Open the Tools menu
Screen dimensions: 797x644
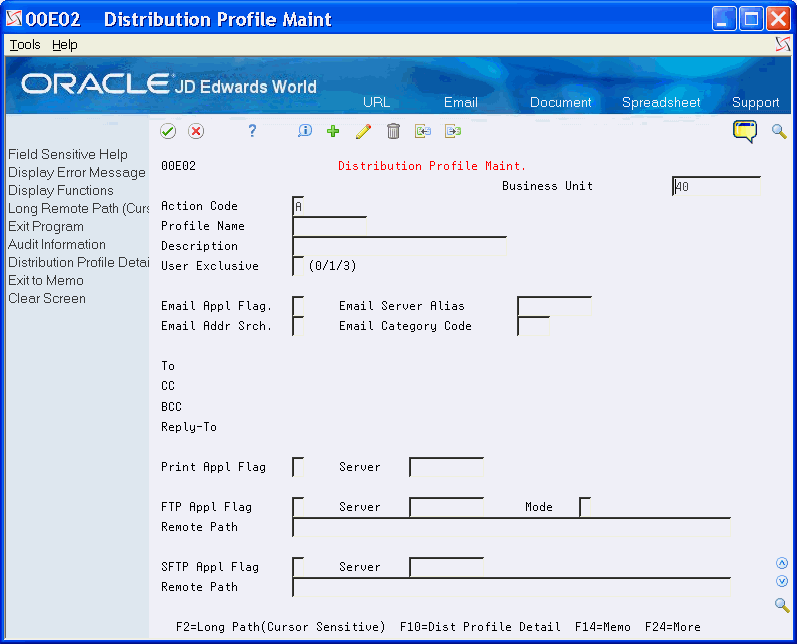25,45
